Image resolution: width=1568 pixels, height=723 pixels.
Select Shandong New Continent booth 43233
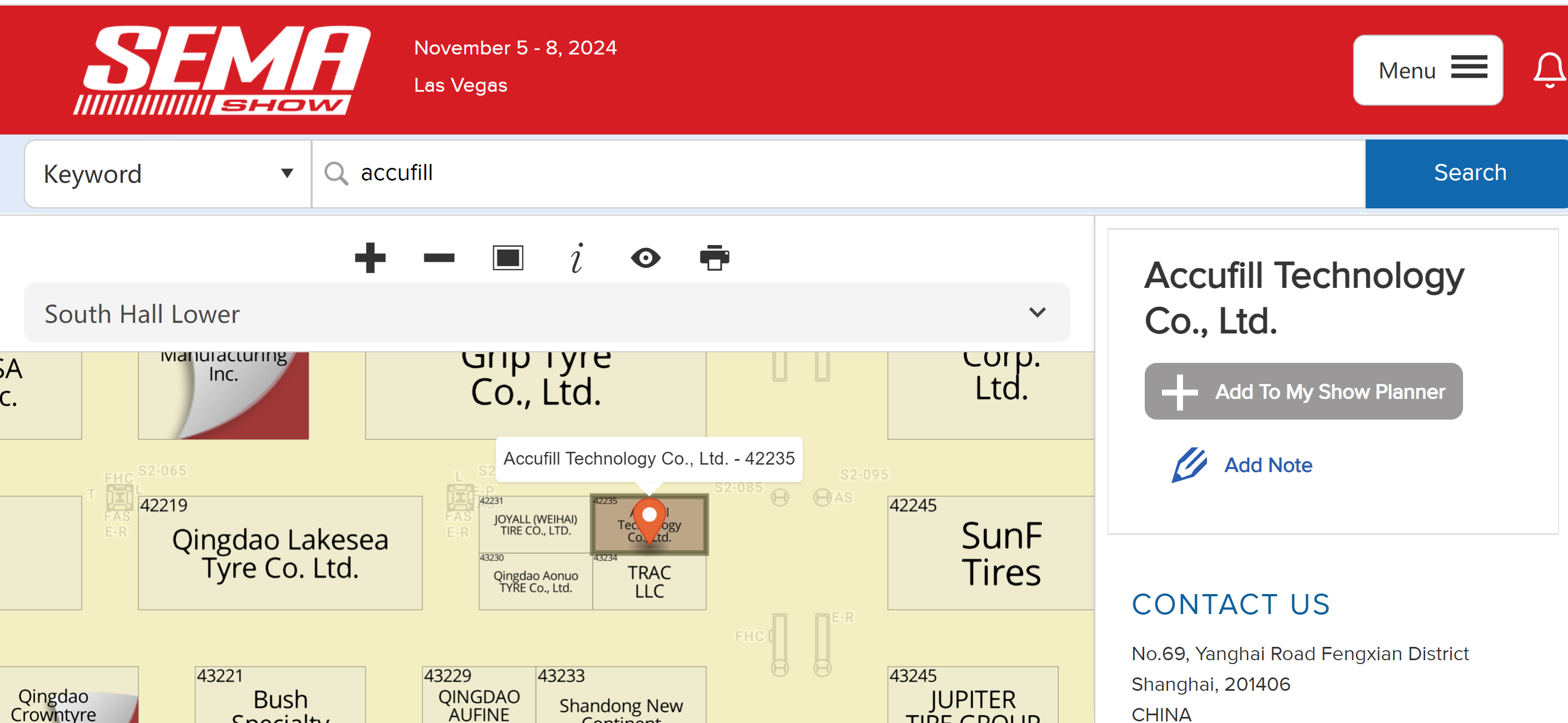click(x=621, y=695)
